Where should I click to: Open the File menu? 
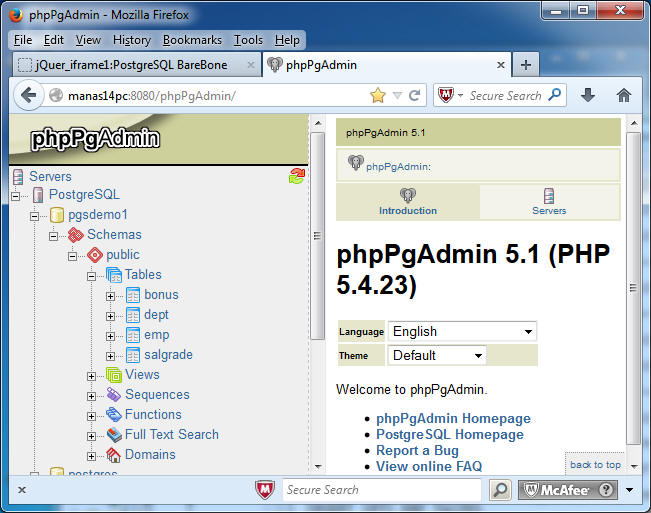[23, 40]
